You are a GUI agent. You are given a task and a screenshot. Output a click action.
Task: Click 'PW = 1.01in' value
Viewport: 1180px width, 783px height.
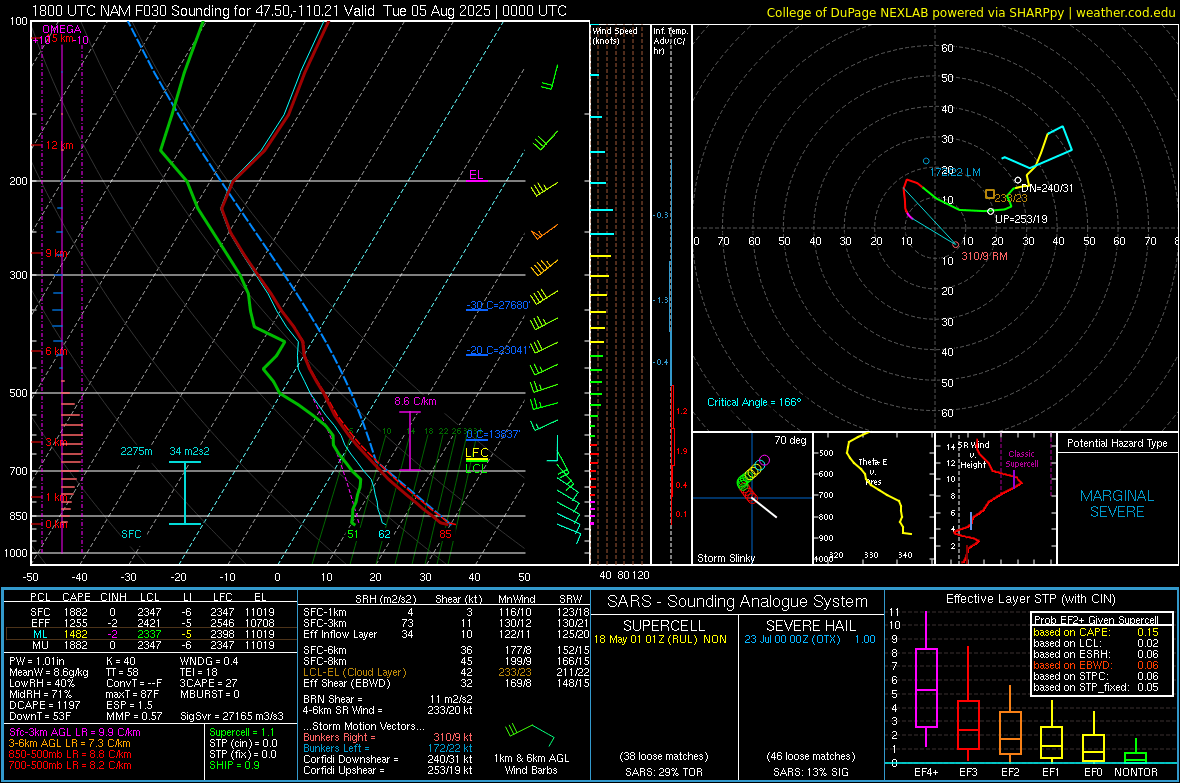tap(38, 661)
